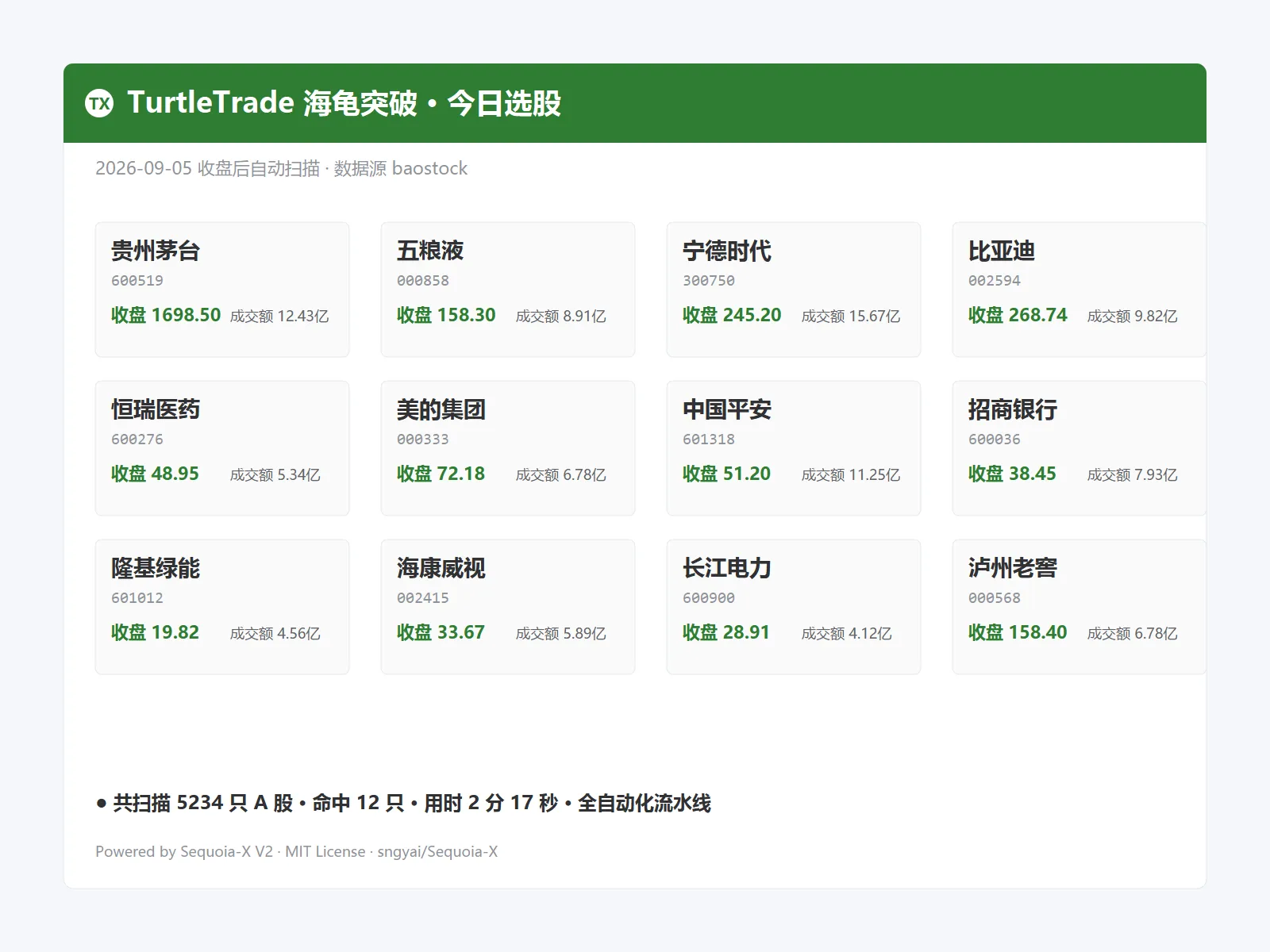The width and height of the screenshot is (1270, 952).
Task: Click turnover value 成交额 4.12亿
Action: tap(847, 634)
